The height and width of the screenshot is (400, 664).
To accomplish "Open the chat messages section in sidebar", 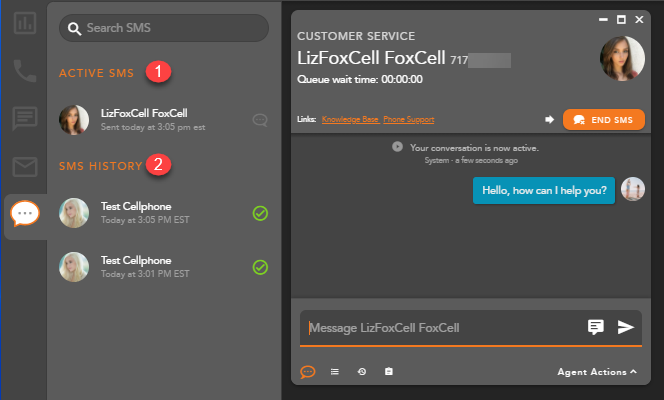I will click(23, 118).
